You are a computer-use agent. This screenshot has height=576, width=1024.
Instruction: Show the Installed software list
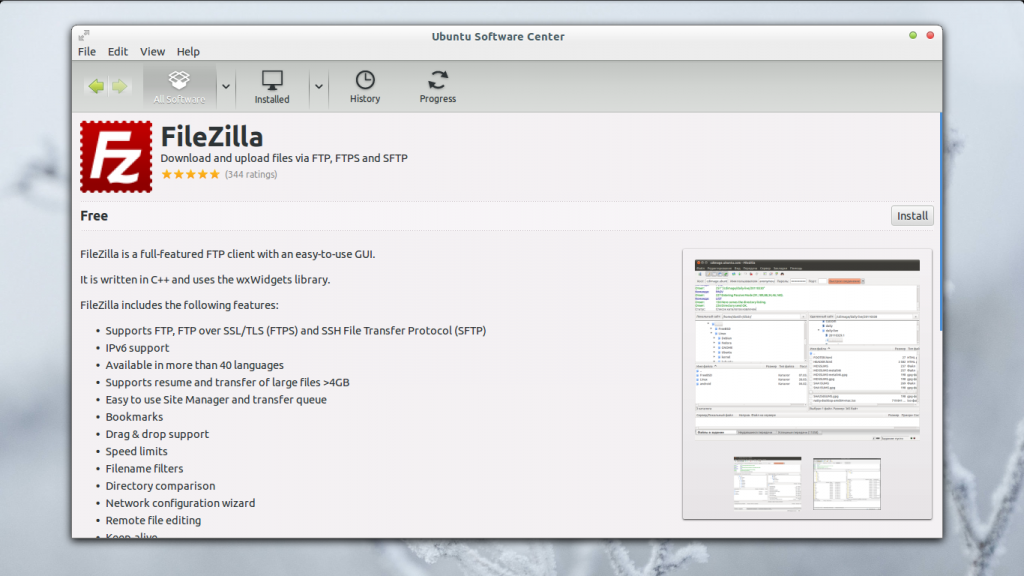pos(271,87)
